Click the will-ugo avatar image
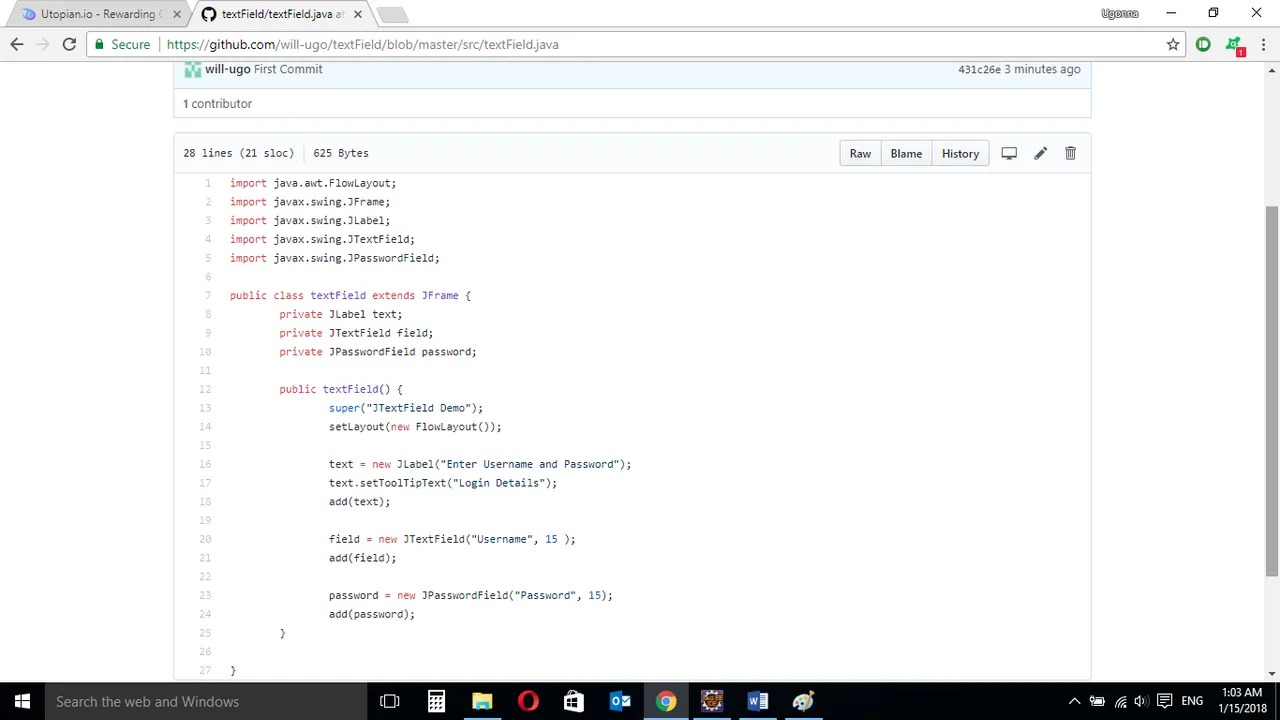 click(192, 69)
